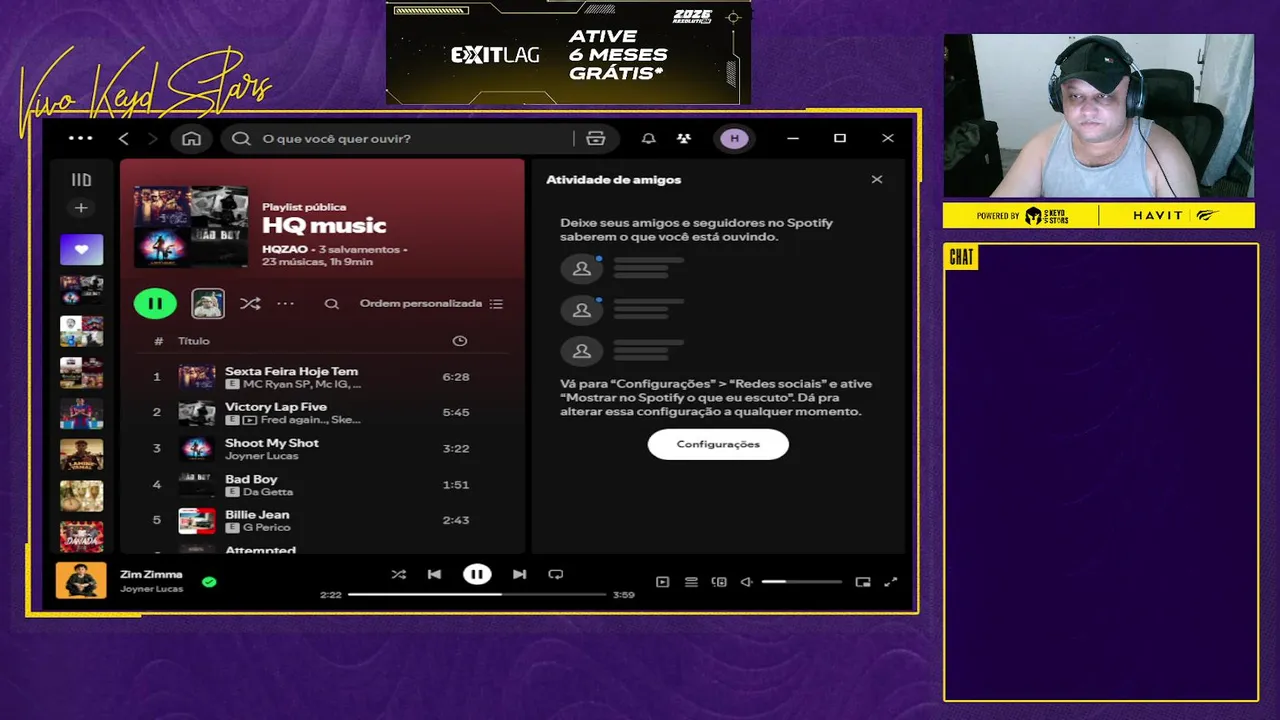
Task: Pause playback in the bottom player bar
Action: point(477,574)
